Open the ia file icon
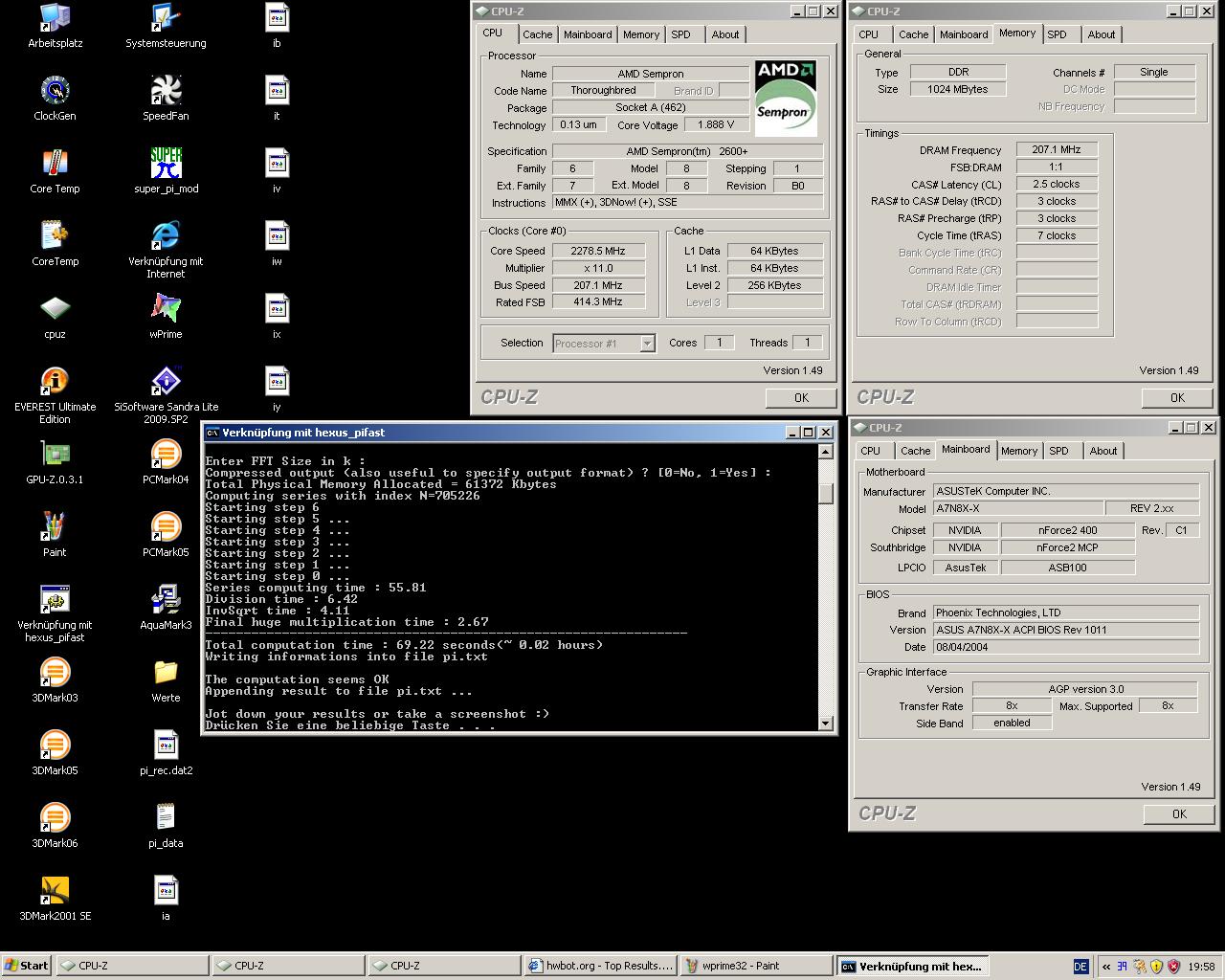 (x=166, y=898)
